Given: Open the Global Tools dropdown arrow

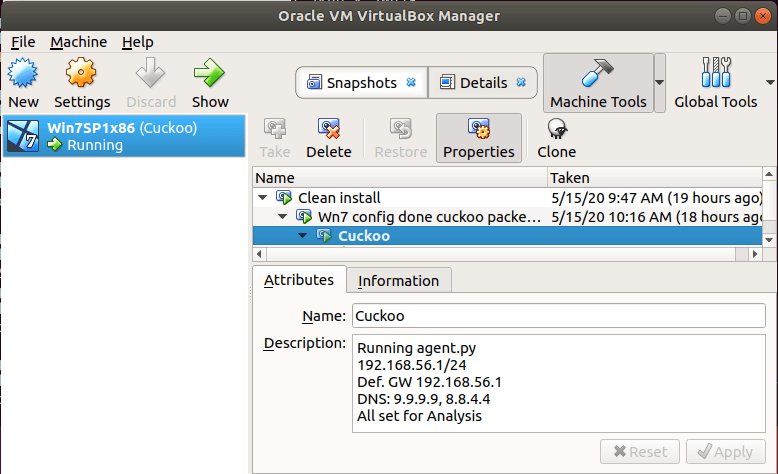Looking at the screenshot, I should [x=770, y=82].
